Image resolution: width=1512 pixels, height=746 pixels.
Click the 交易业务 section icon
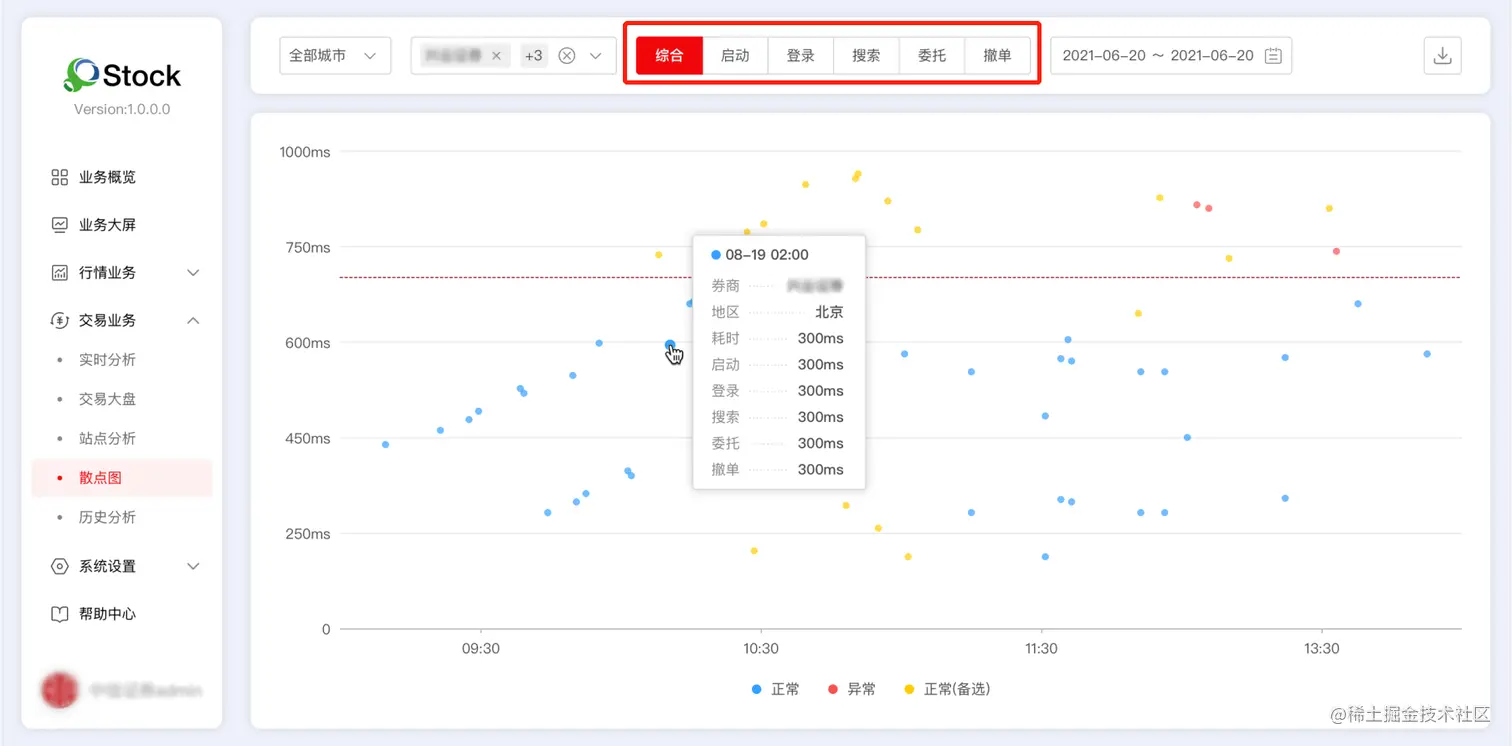pos(58,319)
